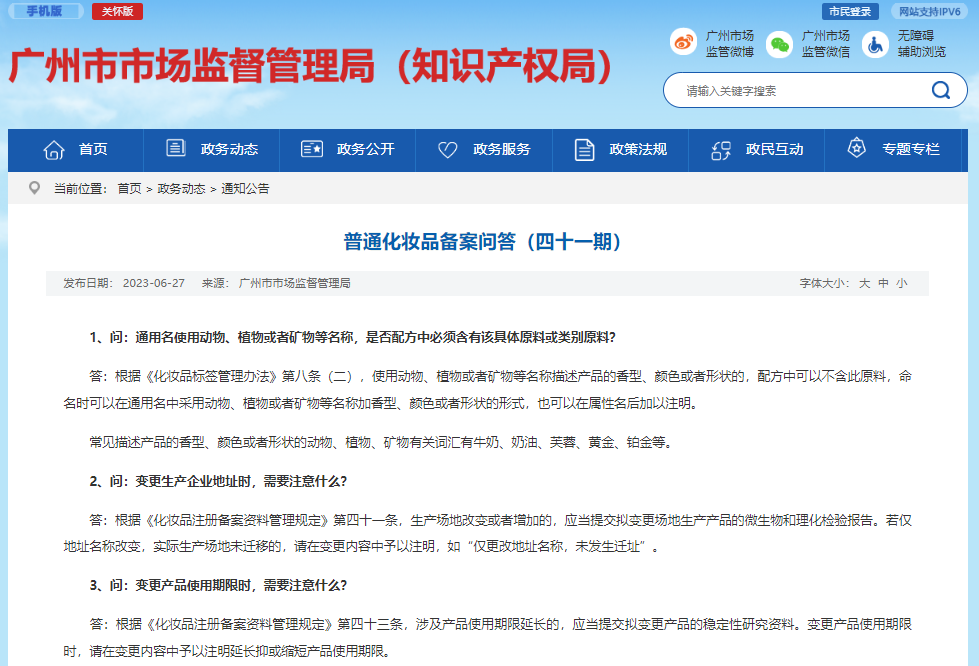Switch to 关怀版 mode
Image resolution: width=979 pixels, height=666 pixels.
coord(117,11)
